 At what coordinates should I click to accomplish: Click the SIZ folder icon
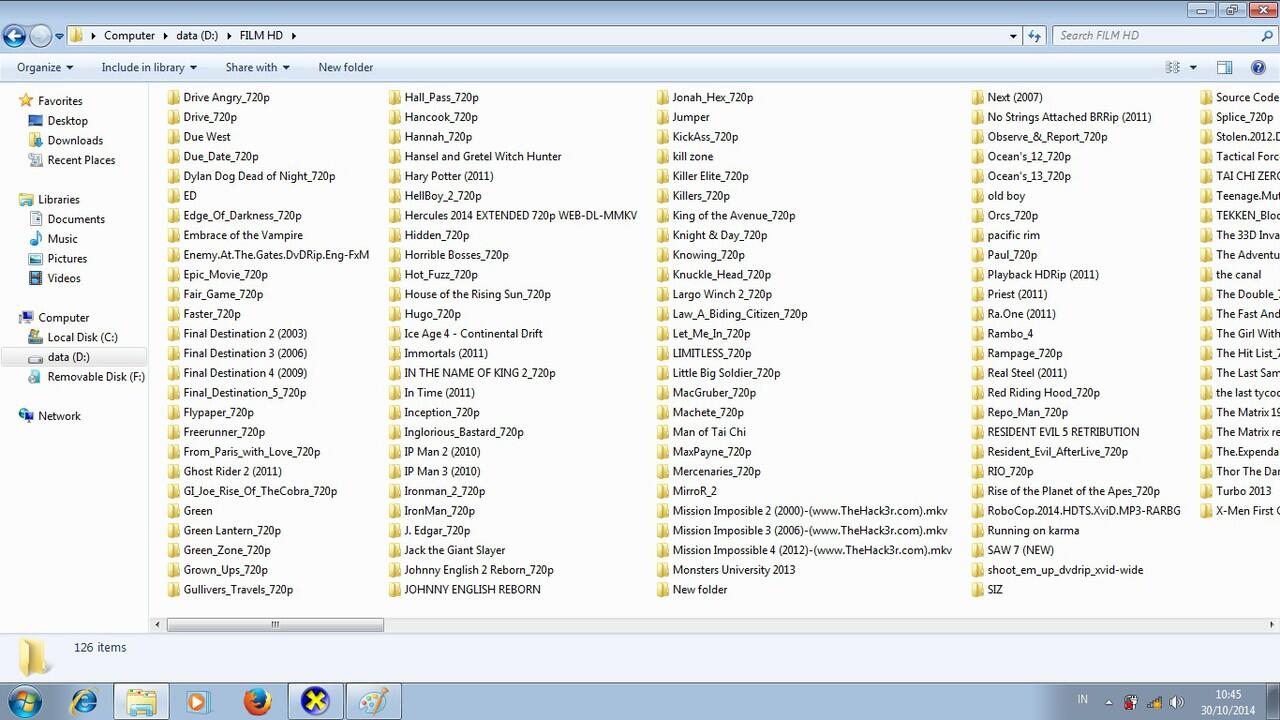coord(978,590)
